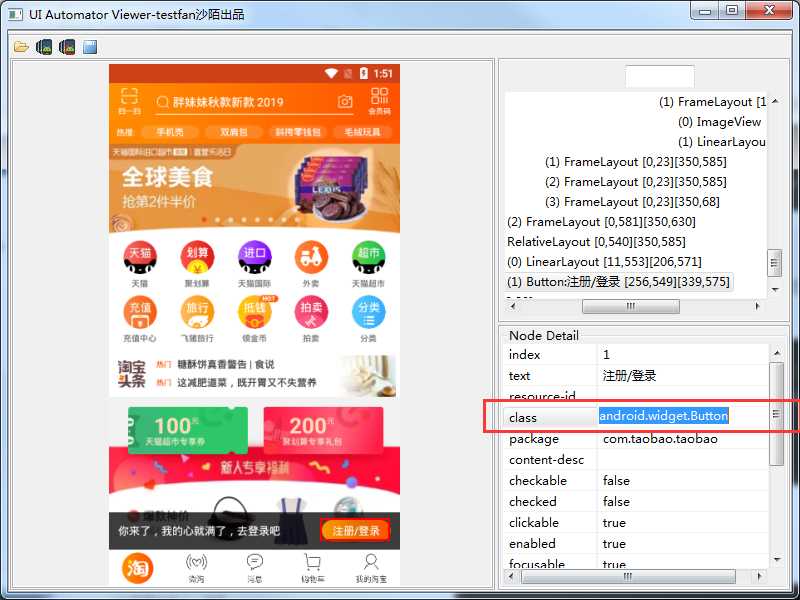This screenshot has height=600, width=800.
Task: Click the android.widget.Button class value
Action: tap(664, 416)
